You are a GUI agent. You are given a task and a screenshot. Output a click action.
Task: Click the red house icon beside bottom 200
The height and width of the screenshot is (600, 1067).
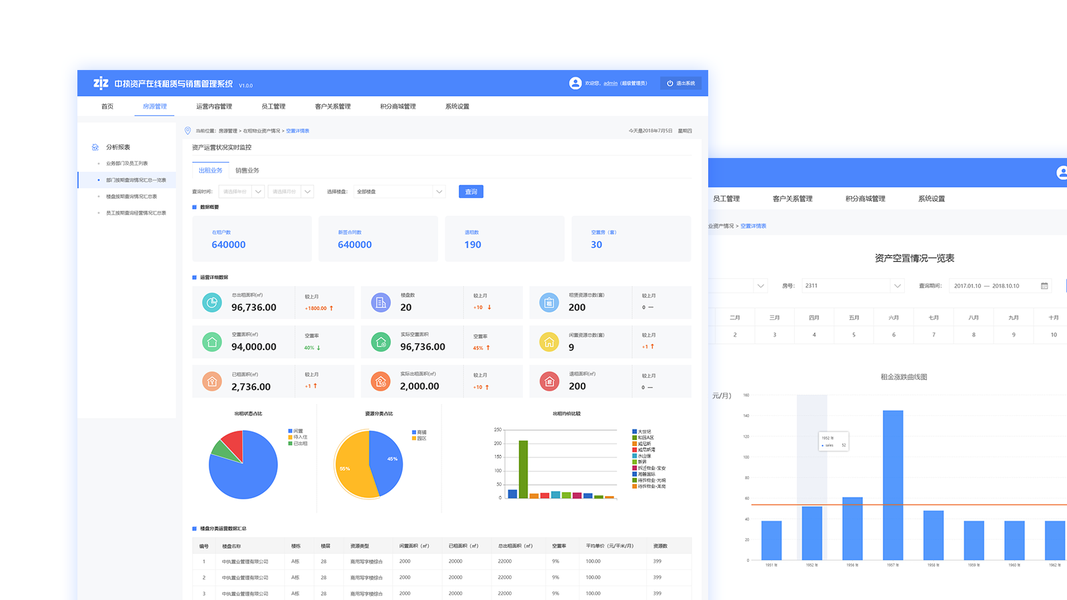(549, 382)
